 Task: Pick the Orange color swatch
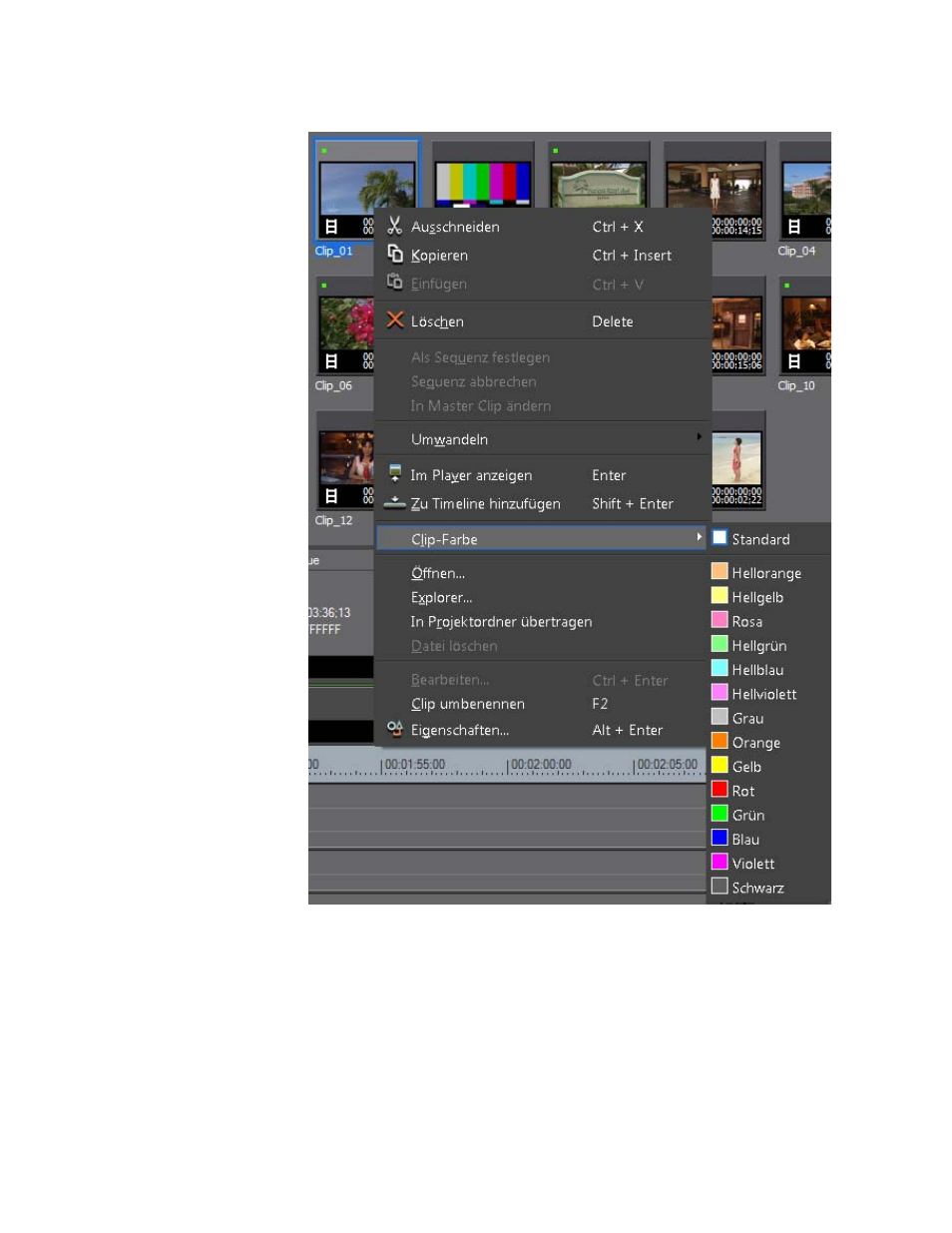[719, 741]
